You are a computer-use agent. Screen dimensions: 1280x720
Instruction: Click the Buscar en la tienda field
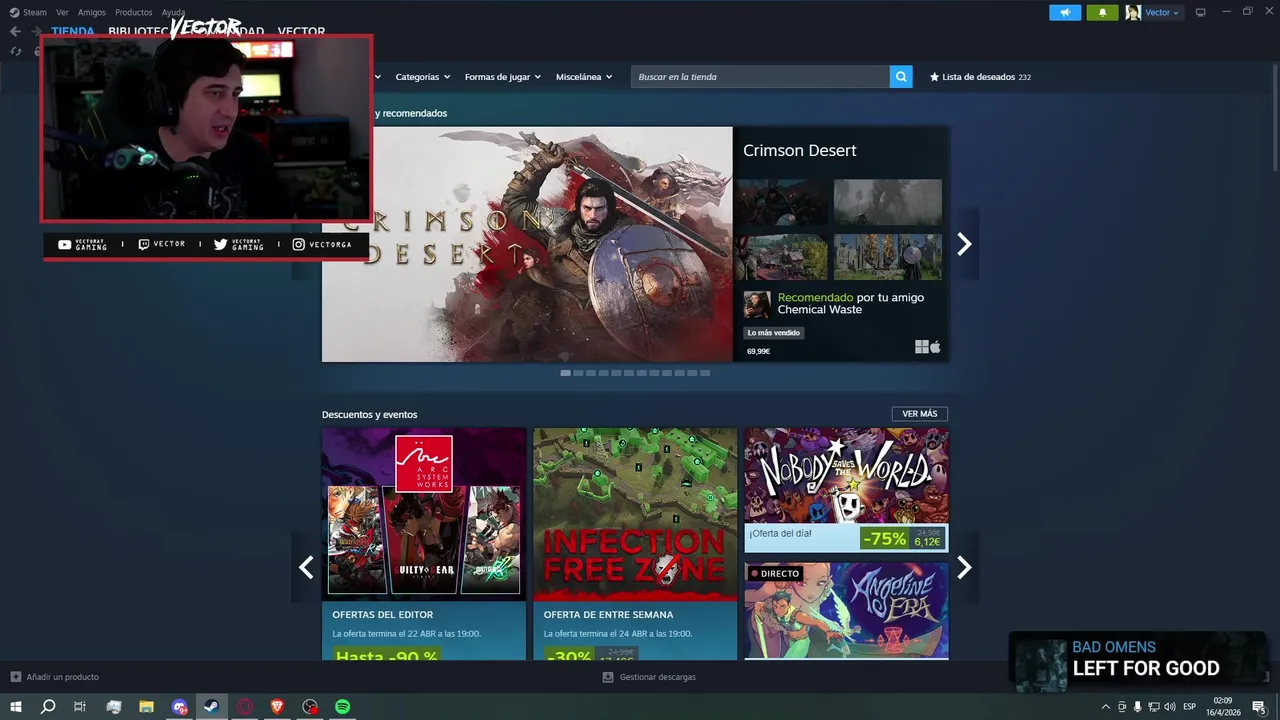point(760,77)
